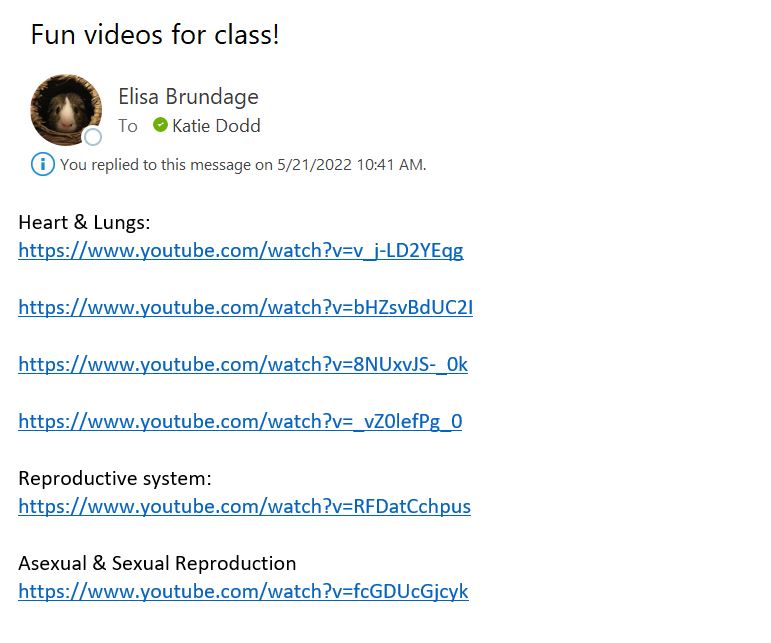The height and width of the screenshot is (643, 771).
Task: Click the 'Asexual & Sexual Reproduction' heading text
Action: (157, 563)
